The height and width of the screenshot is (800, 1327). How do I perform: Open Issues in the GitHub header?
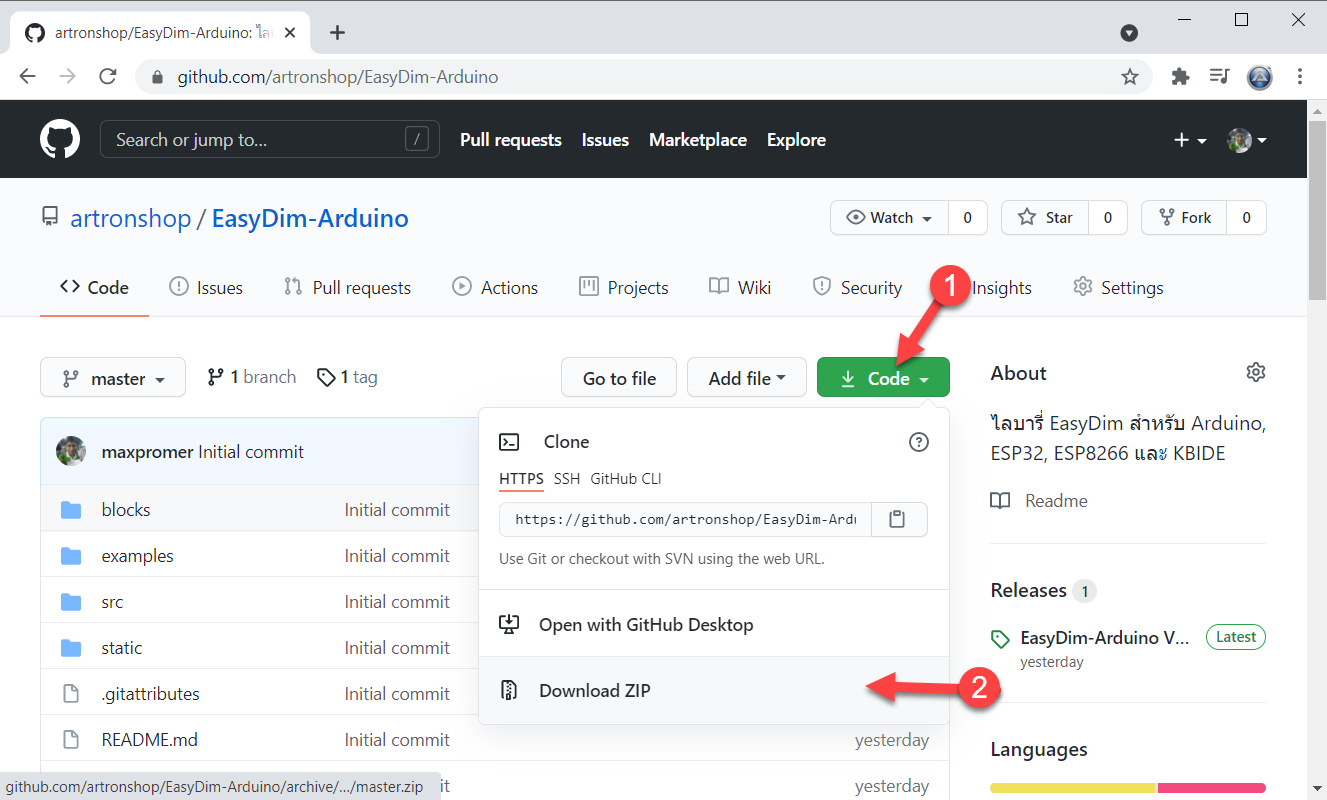point(605,140)
